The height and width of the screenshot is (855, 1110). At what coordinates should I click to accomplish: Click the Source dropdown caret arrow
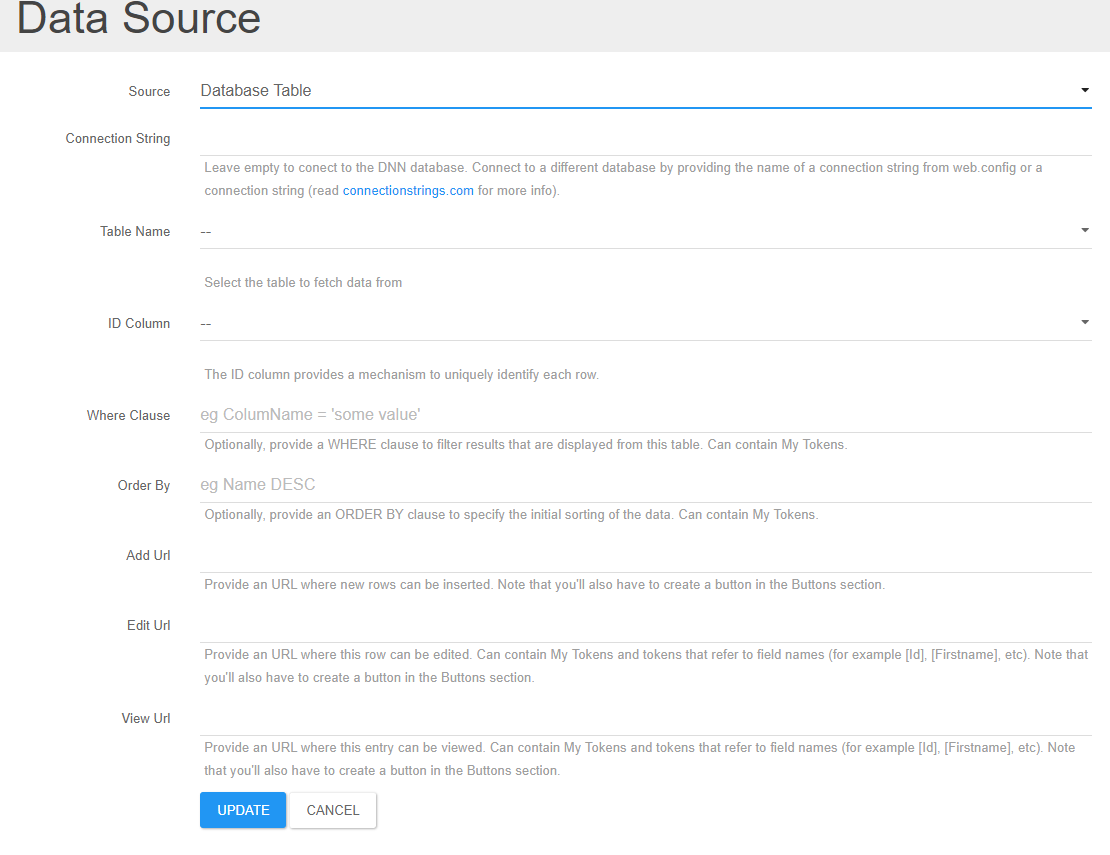click(1084, 90)
